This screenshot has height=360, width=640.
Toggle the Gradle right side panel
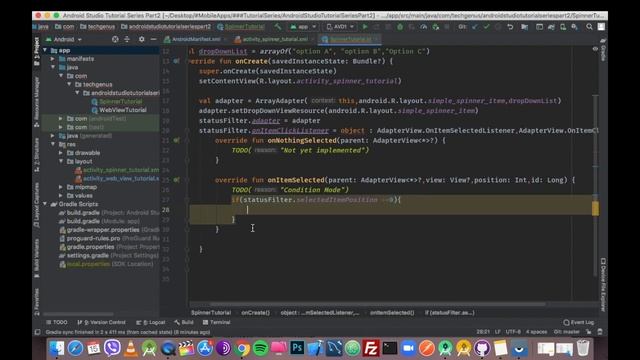pos(603,50)
